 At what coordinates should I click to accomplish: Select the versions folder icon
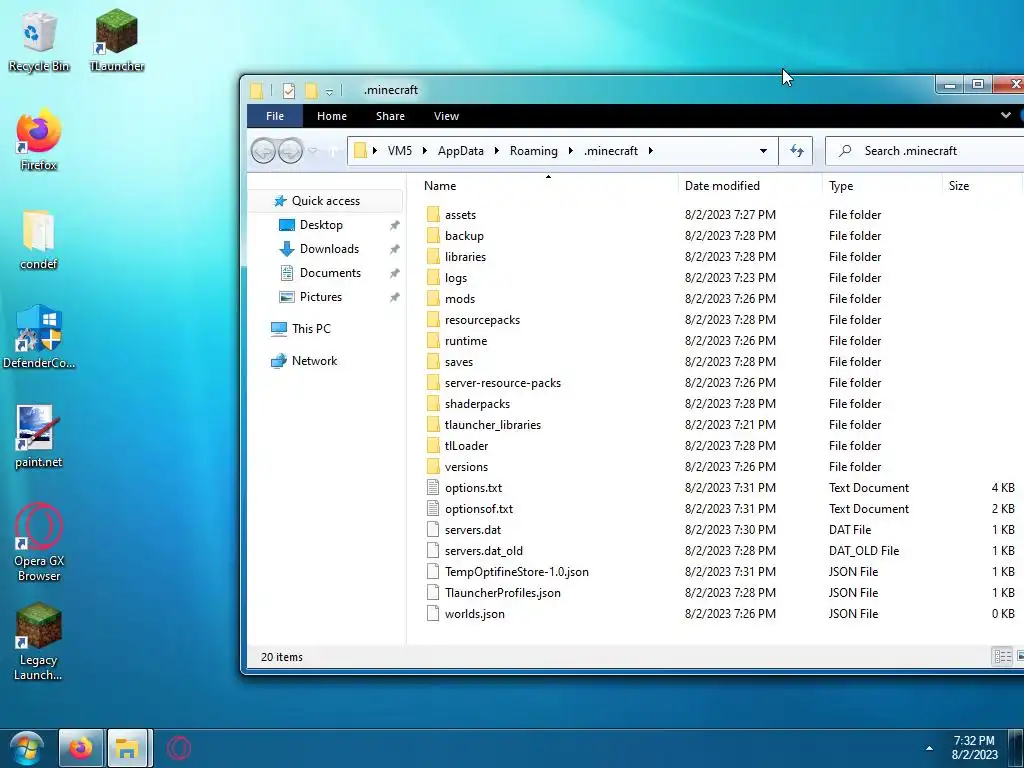[433, 466]
